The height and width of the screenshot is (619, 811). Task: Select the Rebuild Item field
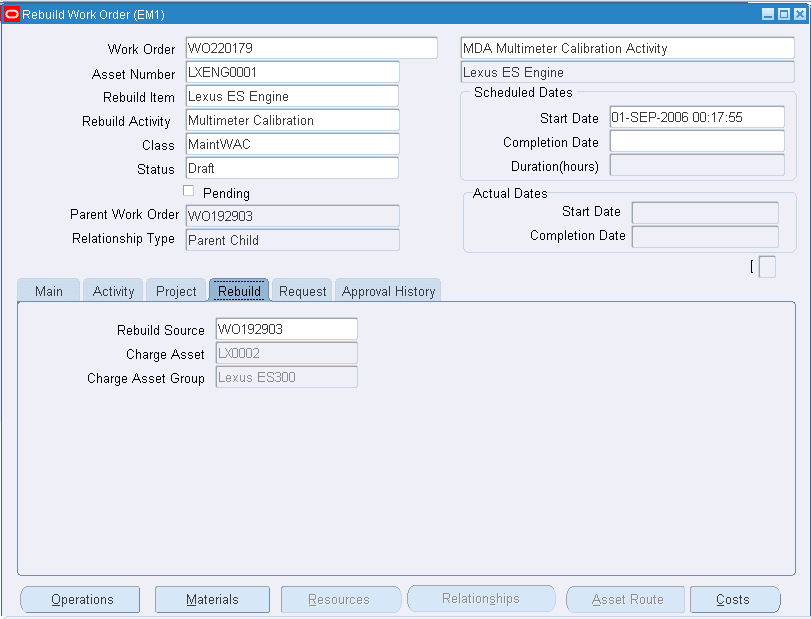point(290,97)
